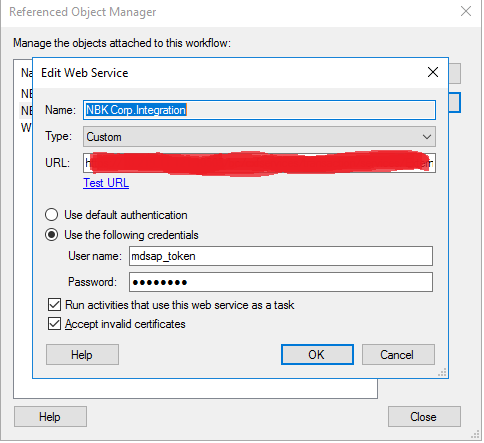Click the Test URL link
Viewport: 484px width, 443px height.
[x=106, y=183]
